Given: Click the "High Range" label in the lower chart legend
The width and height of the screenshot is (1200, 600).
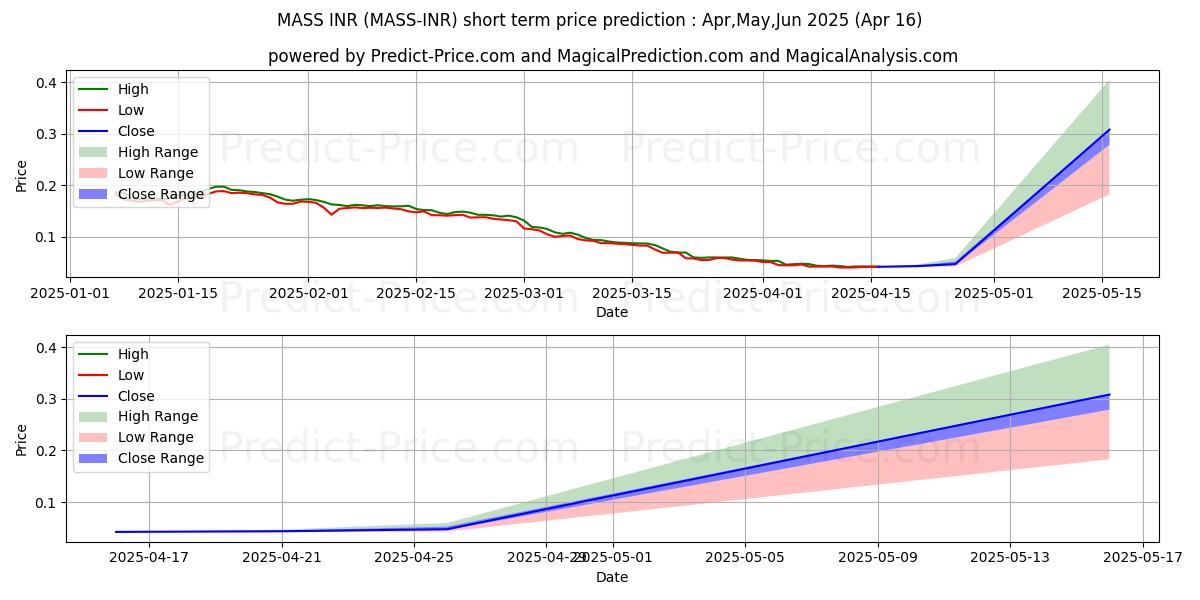Looking at the screenshot, I should tap(158, 417).
